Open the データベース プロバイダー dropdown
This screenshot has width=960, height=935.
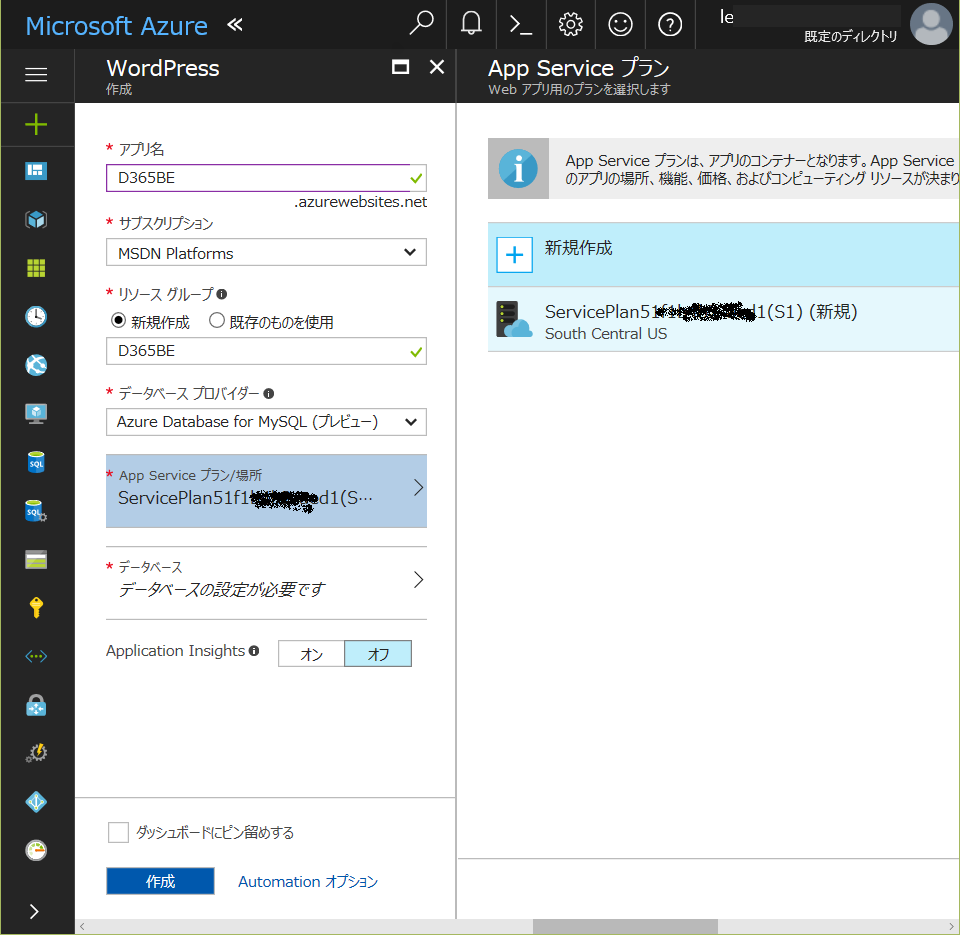[266, 422]
